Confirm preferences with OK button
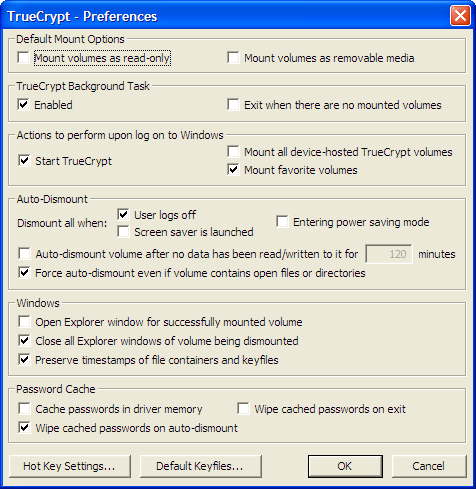Image resolution: width=476 pixels, height=489 pixels. tap(345, 466)
